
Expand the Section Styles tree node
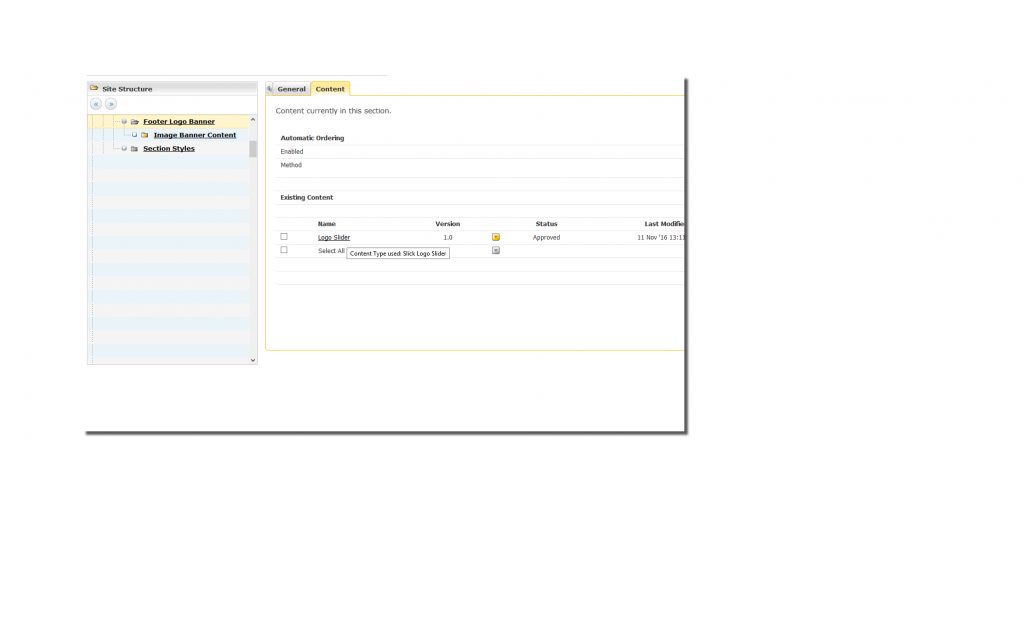tap(124, 149)
